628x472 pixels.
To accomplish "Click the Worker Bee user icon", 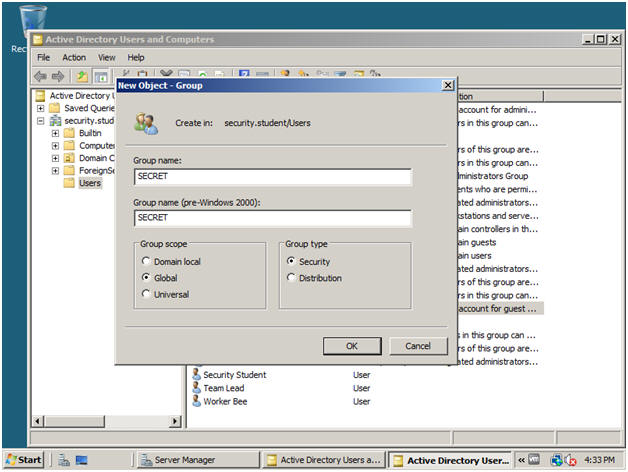I will [x=196, y=401].
